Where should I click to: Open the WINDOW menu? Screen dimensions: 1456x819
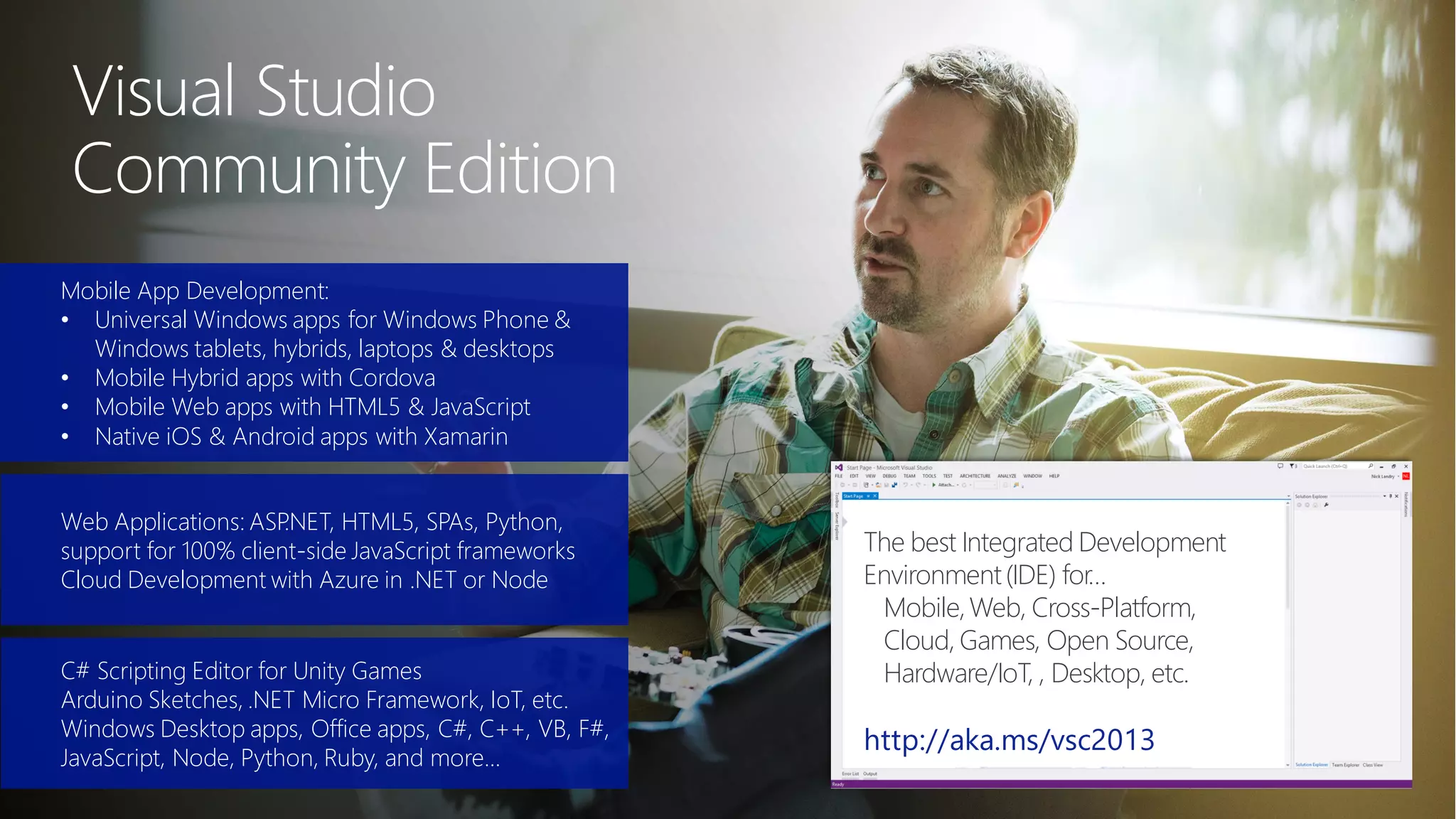[x=1032, y=476]
